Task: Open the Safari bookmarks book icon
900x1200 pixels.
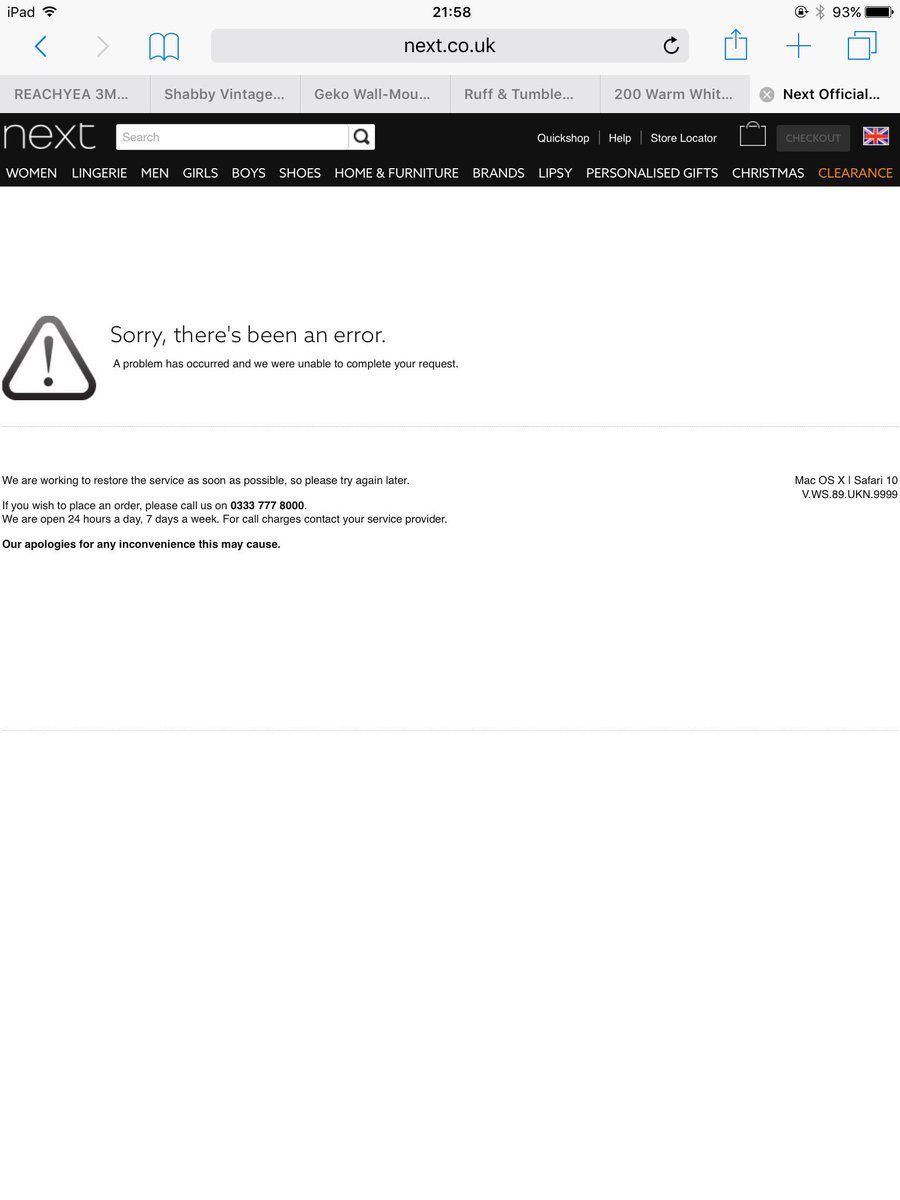Action: [x=164, y=46]
